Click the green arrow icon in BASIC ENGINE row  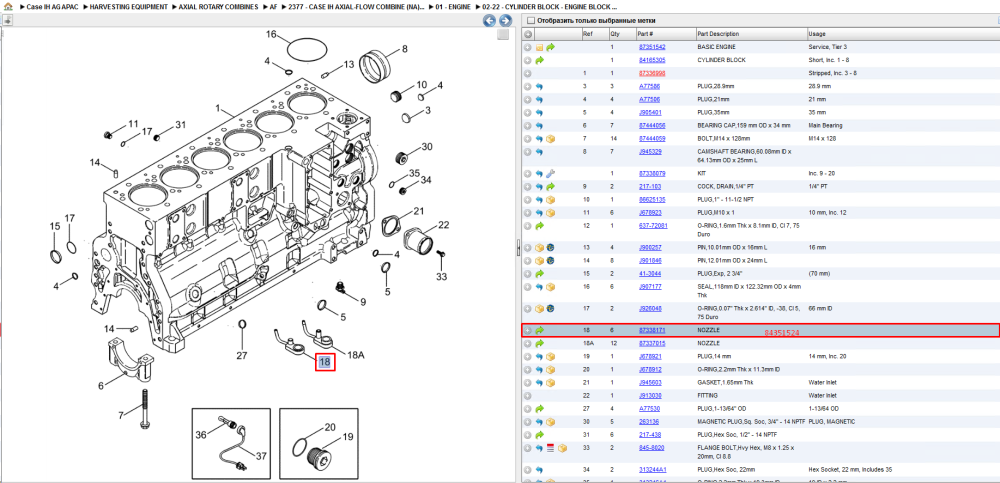click(550, 47)
